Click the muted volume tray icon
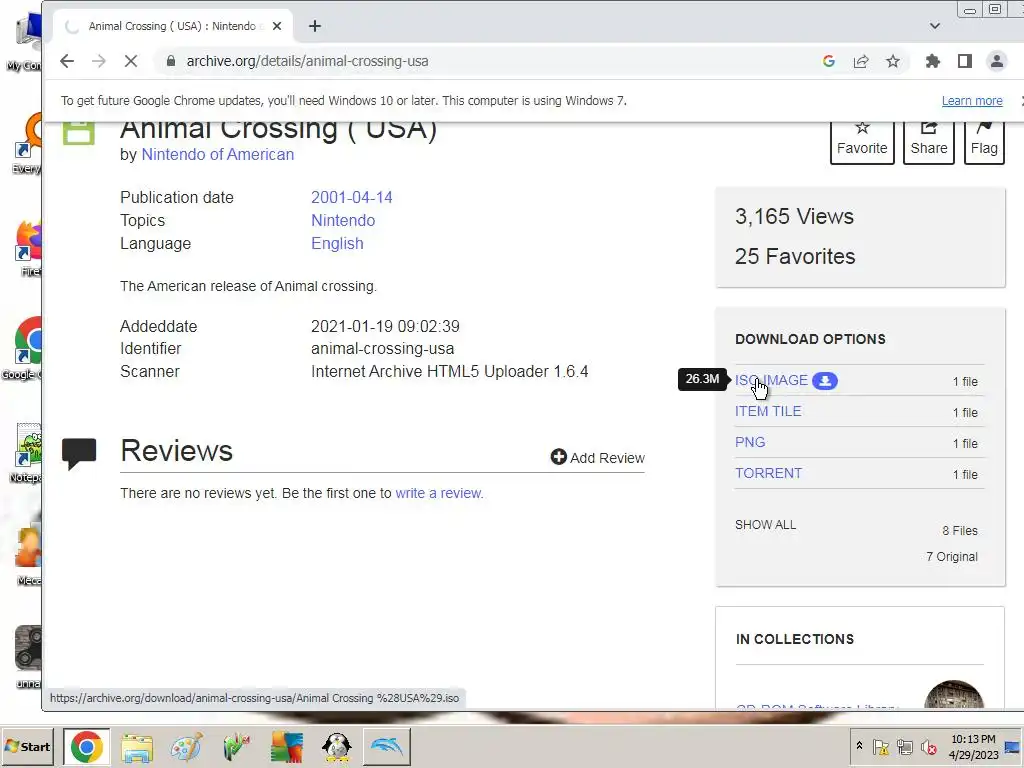The height and width of the screenshot is (768, 1024). click(928, 746)
